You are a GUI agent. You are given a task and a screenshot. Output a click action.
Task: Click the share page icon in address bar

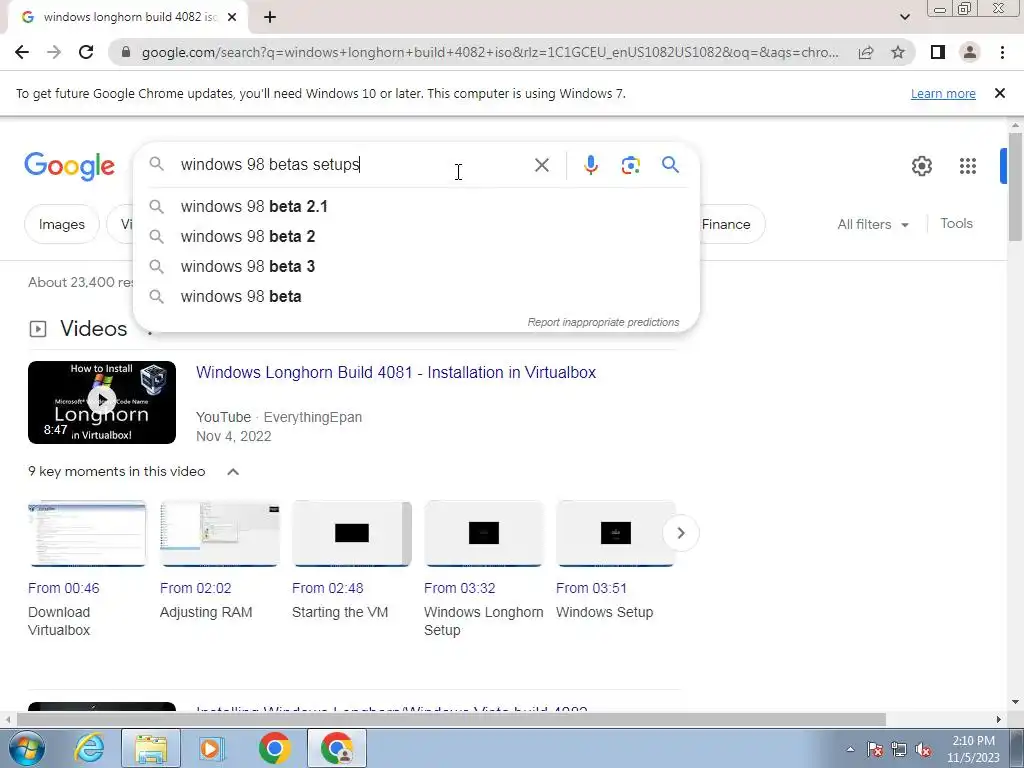[x=866, y=52]
